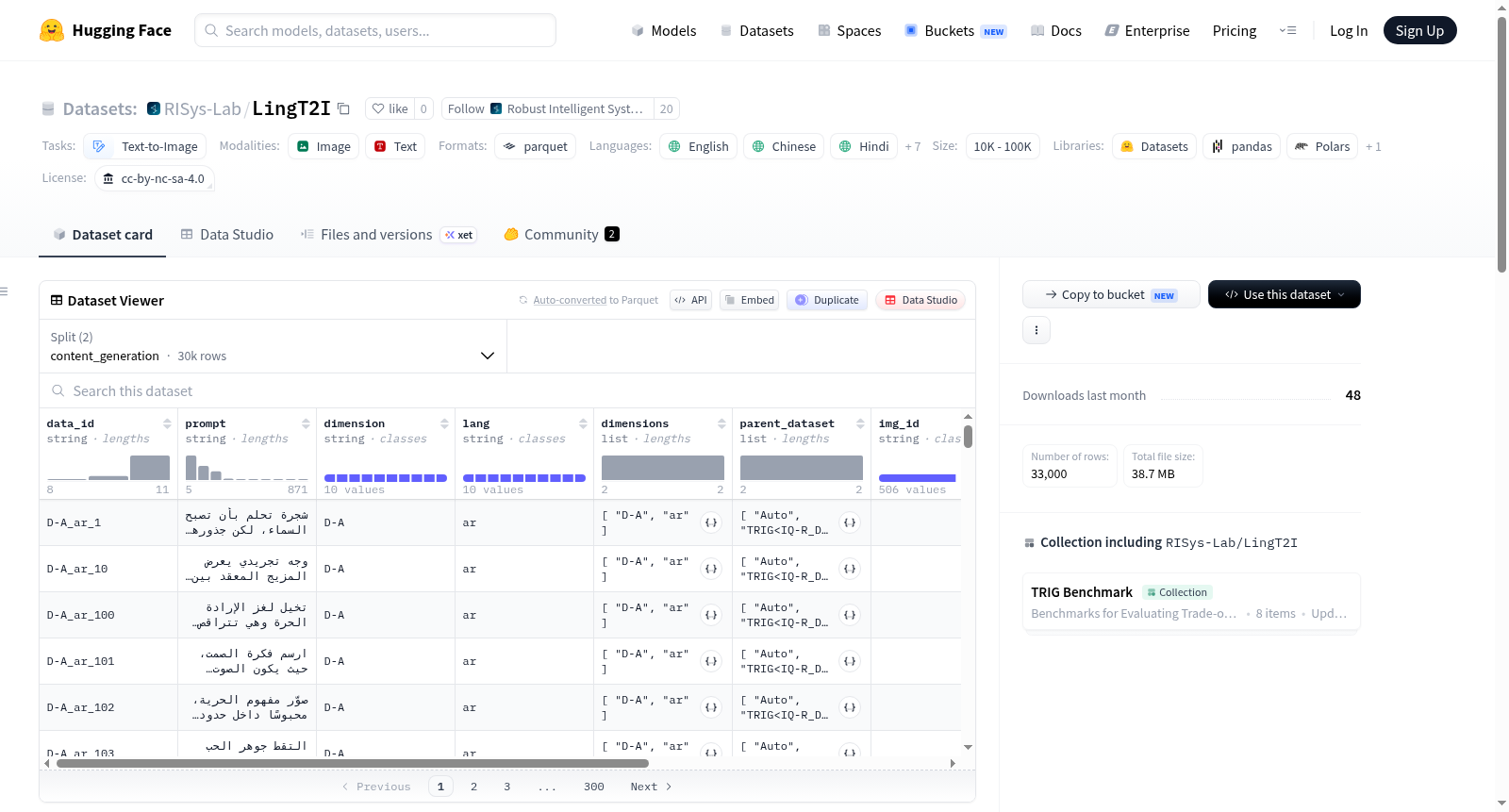
Task: Expand D-A_ar_100 parent_dataset braces icon
Action: [x=850, y=615]
